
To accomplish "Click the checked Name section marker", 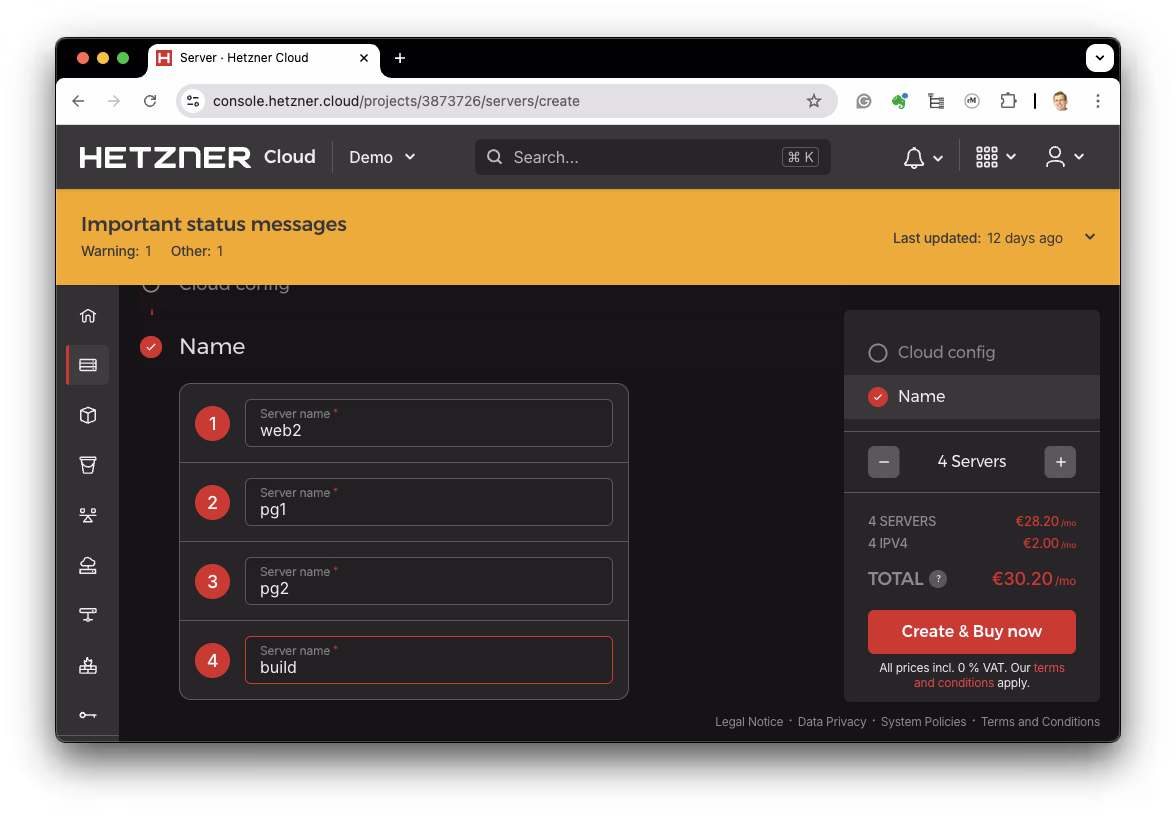I will tap(151, 347).
